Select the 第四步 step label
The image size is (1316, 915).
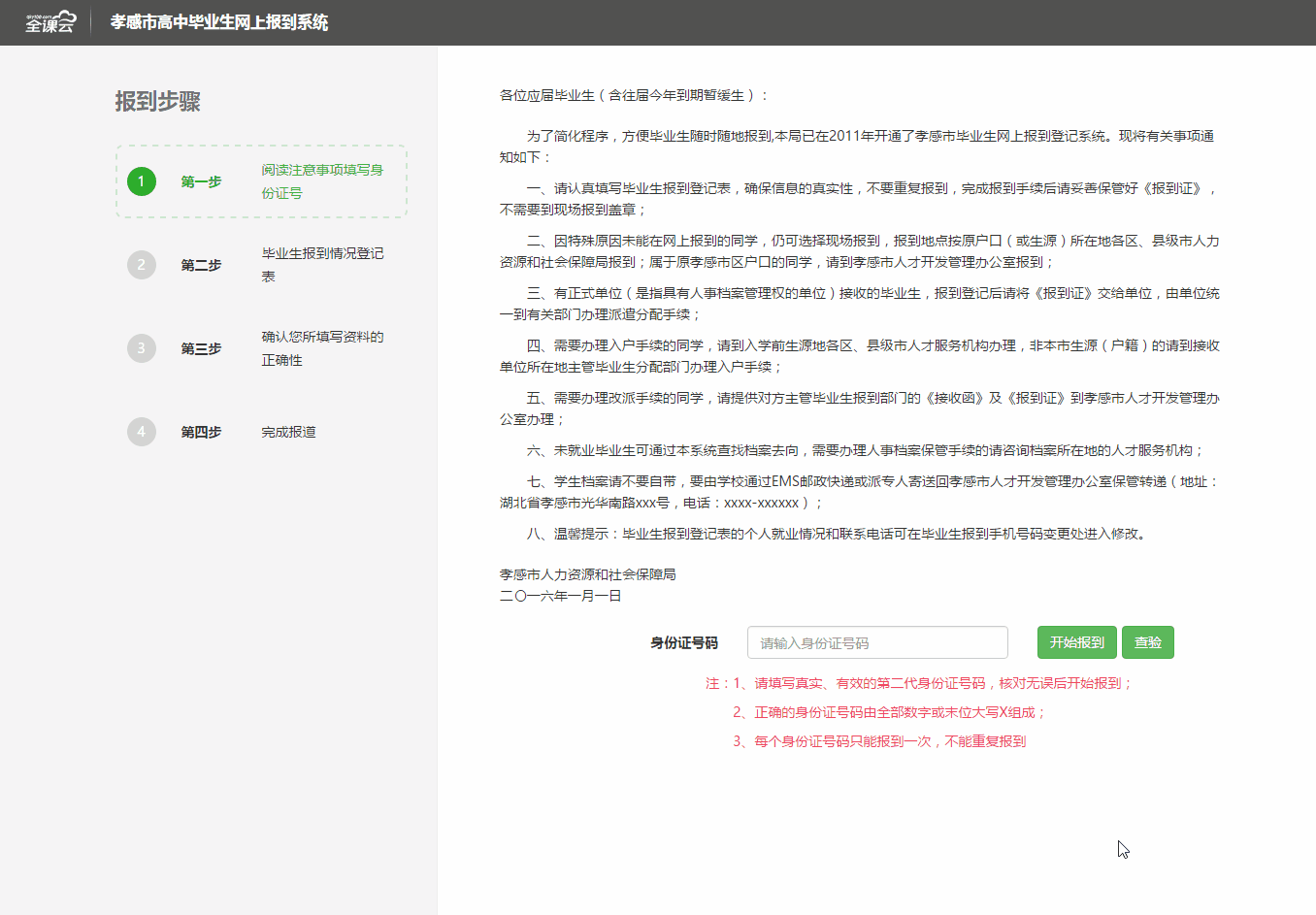click(201, 432)
